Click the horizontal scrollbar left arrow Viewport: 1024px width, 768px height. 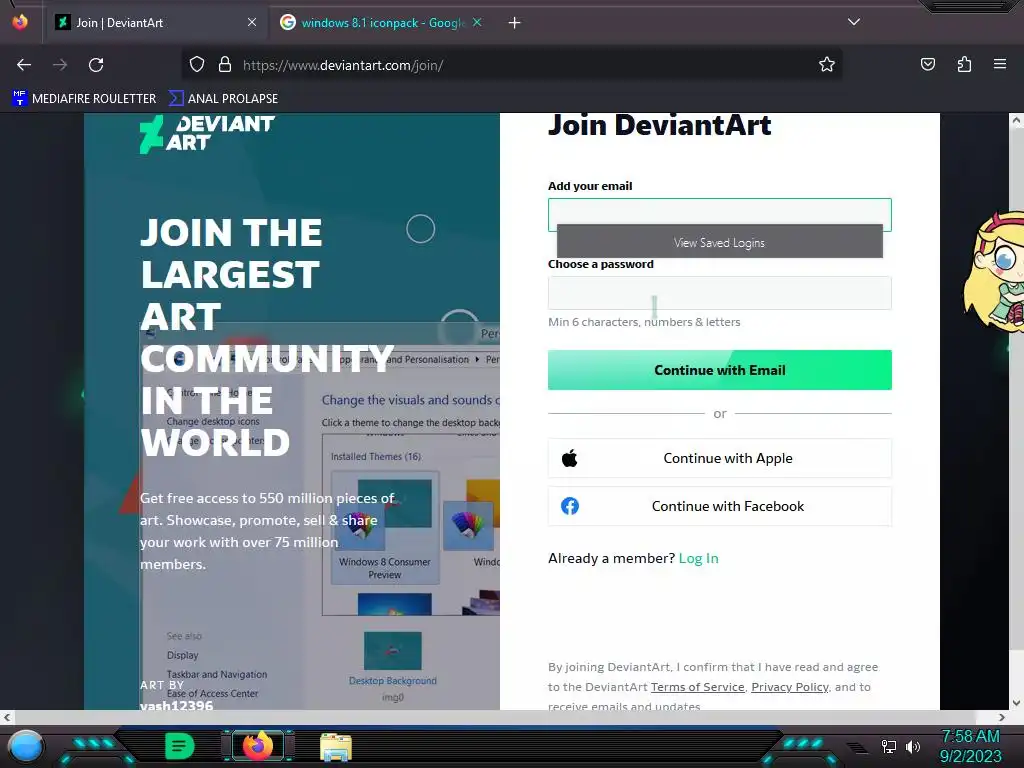pyautogui.click(x=7, y=717)
